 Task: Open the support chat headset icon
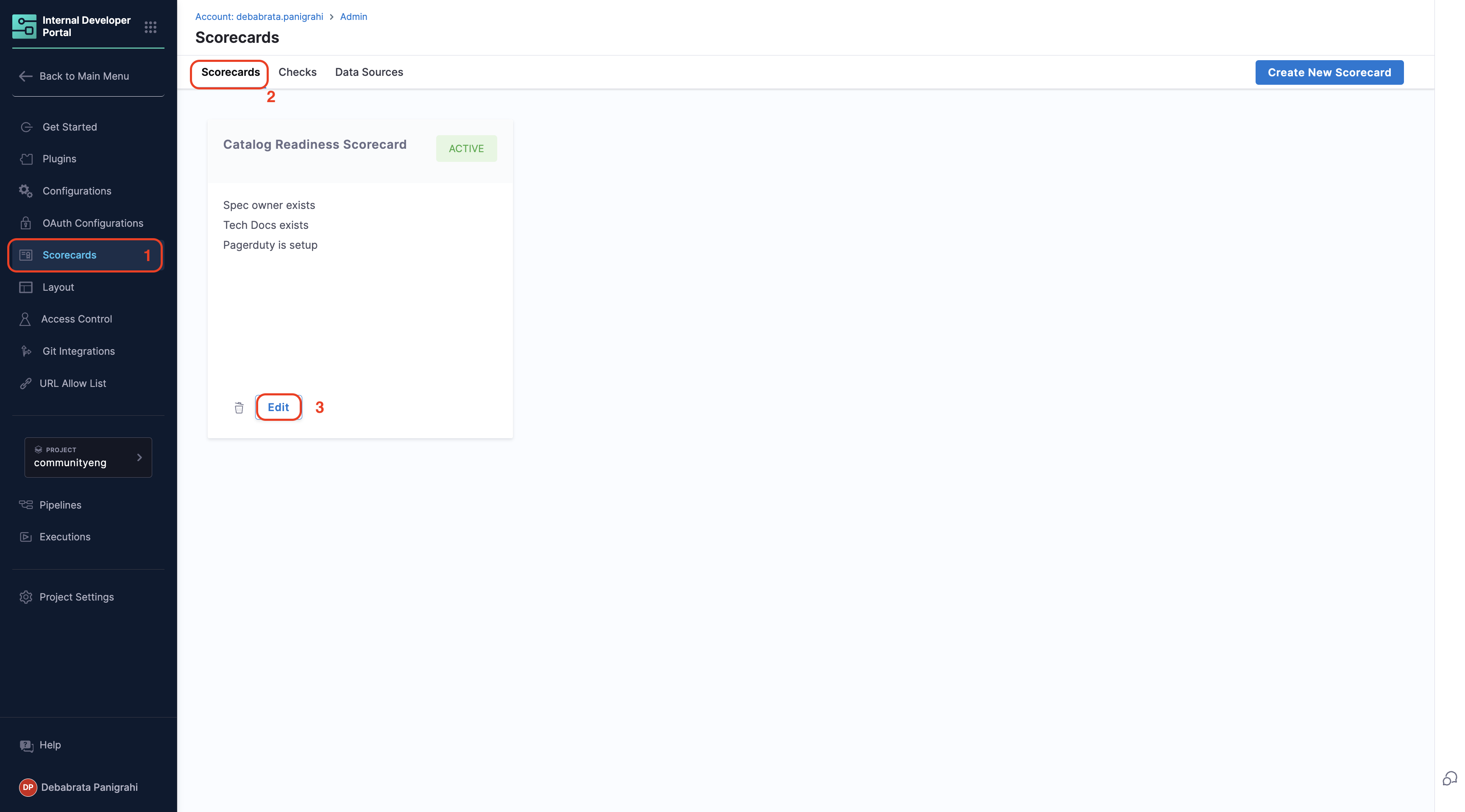(x=1450, y=779)
